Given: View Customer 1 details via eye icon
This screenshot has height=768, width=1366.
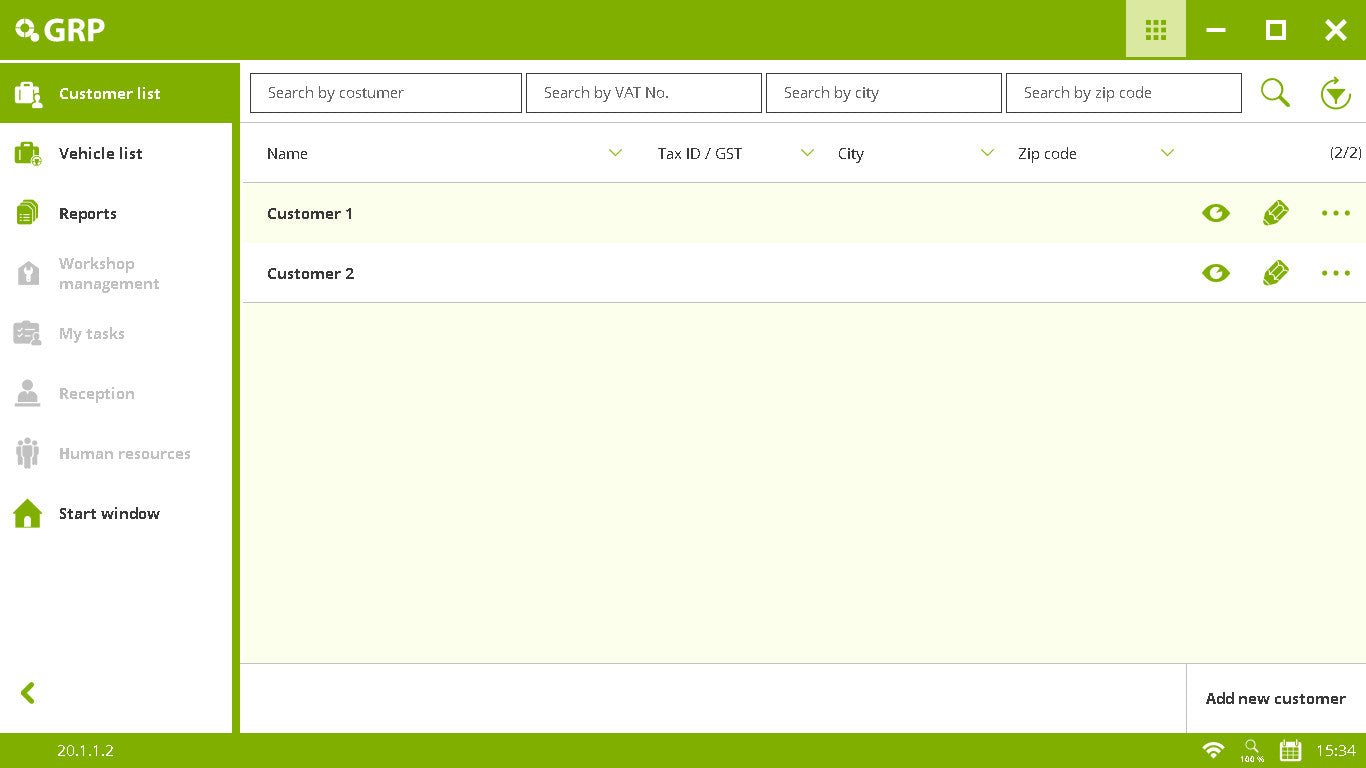Looking at the screenshot, I should click(x=1215, y=213).
